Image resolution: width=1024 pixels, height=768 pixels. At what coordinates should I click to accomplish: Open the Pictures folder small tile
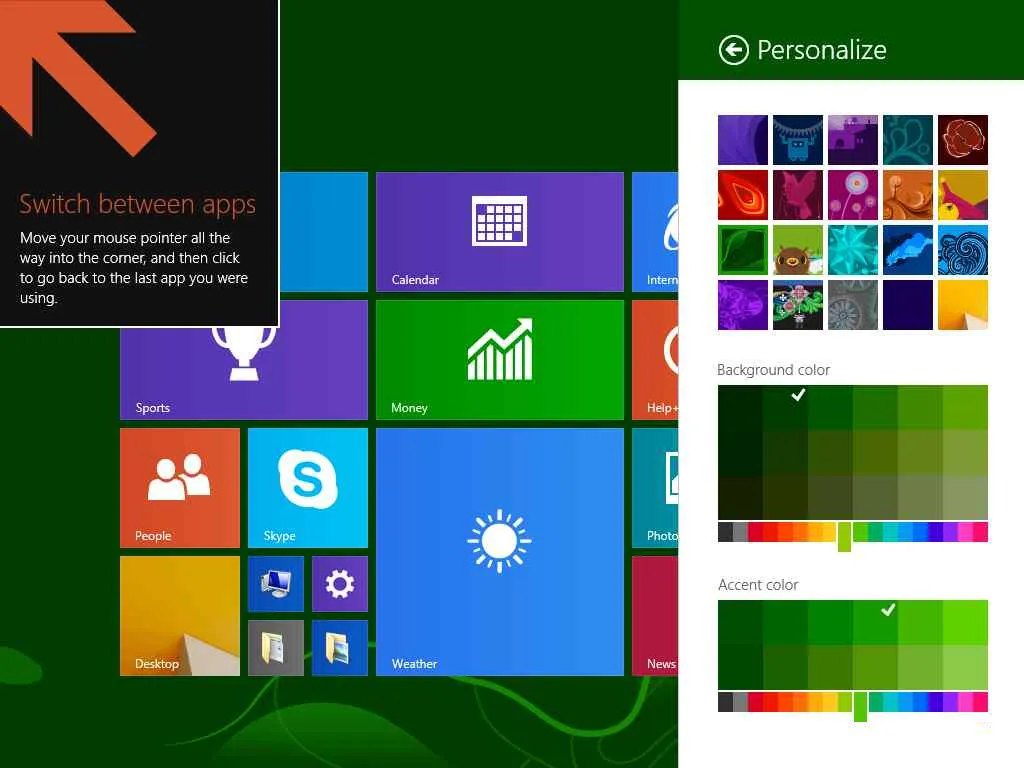(x=340, y=648)
